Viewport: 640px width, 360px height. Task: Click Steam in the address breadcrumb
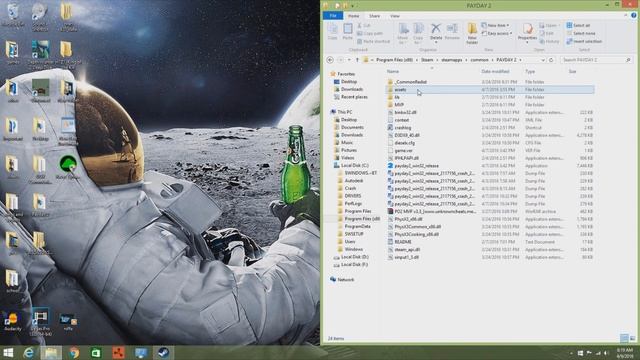(427, 60)
